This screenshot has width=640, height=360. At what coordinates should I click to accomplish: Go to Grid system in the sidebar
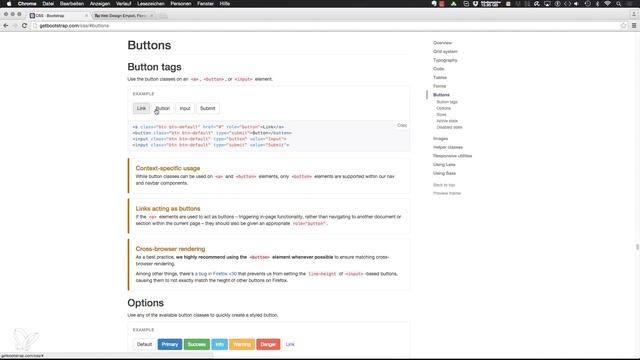click(445, 51)
